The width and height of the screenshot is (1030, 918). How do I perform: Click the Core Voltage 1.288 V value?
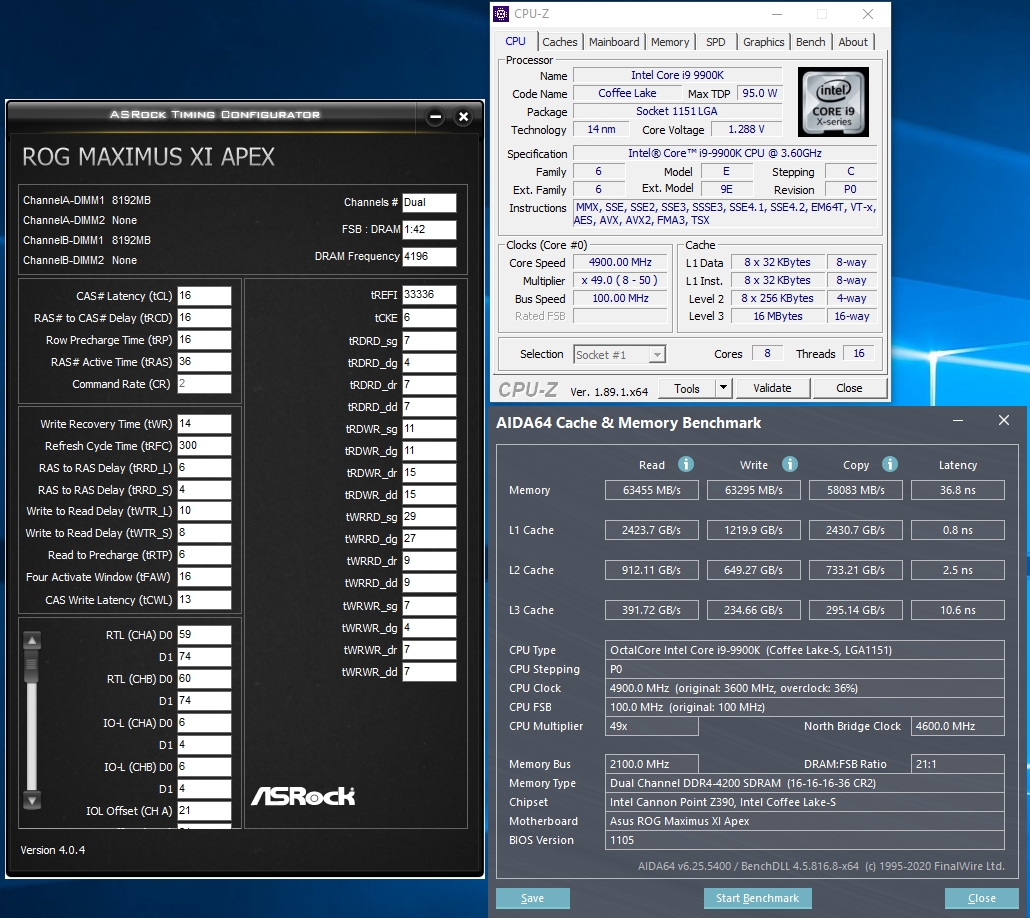pos(746,129)
